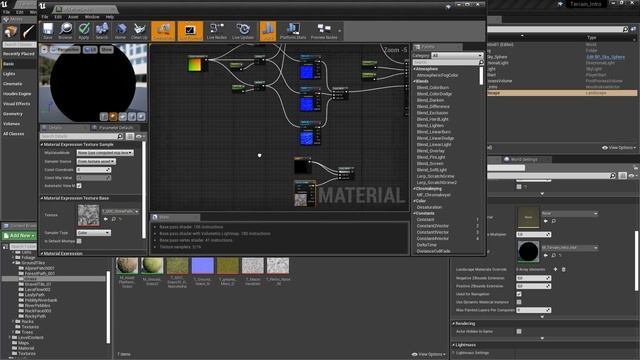Toggle the Live Preview toolbar button
Screen dimensions: 640x360
tap(190, 31)
